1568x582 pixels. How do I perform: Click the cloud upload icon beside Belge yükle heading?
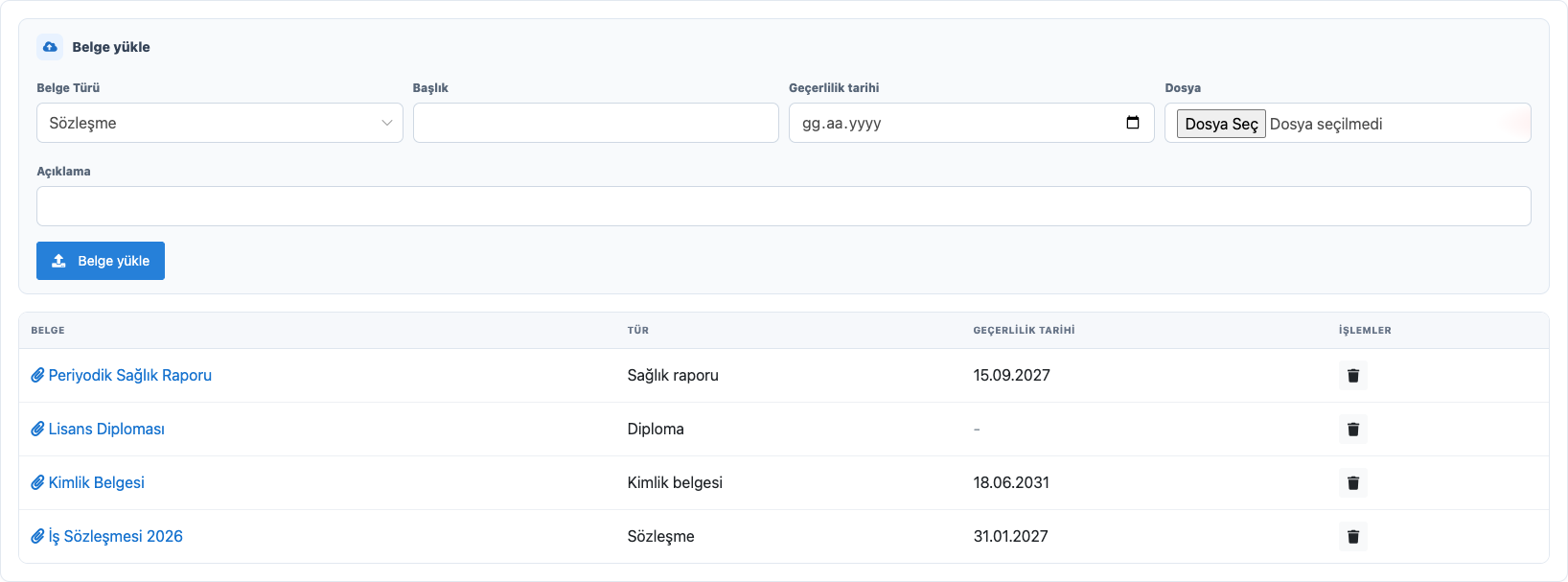[x=50, y=47]
